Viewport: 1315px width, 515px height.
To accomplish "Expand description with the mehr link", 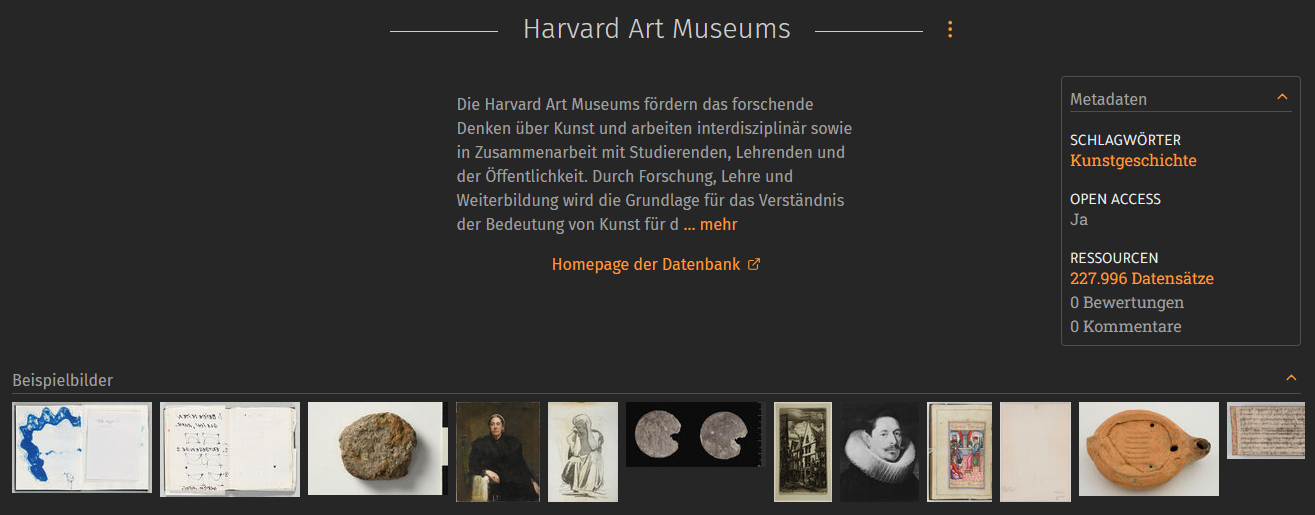I will [711, 225].
